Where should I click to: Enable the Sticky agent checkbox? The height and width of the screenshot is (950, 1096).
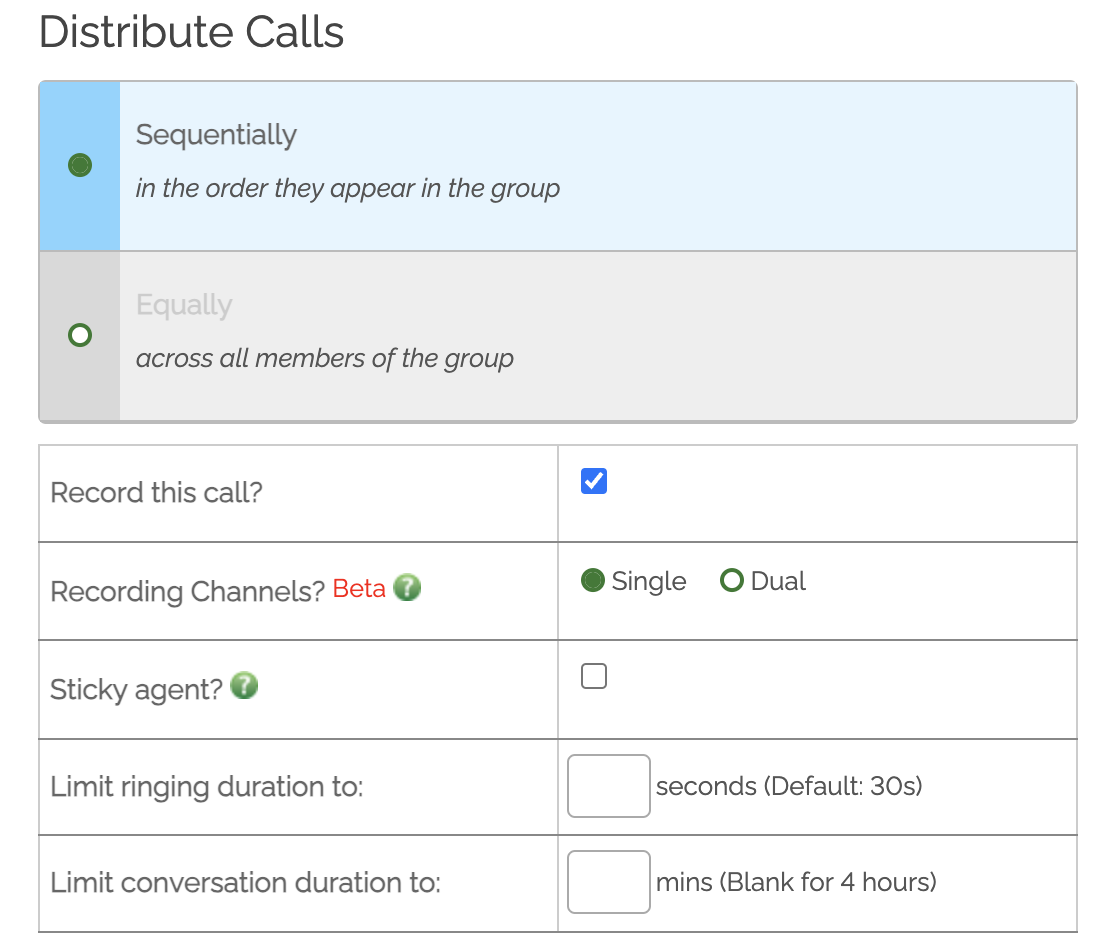(594, 677)
